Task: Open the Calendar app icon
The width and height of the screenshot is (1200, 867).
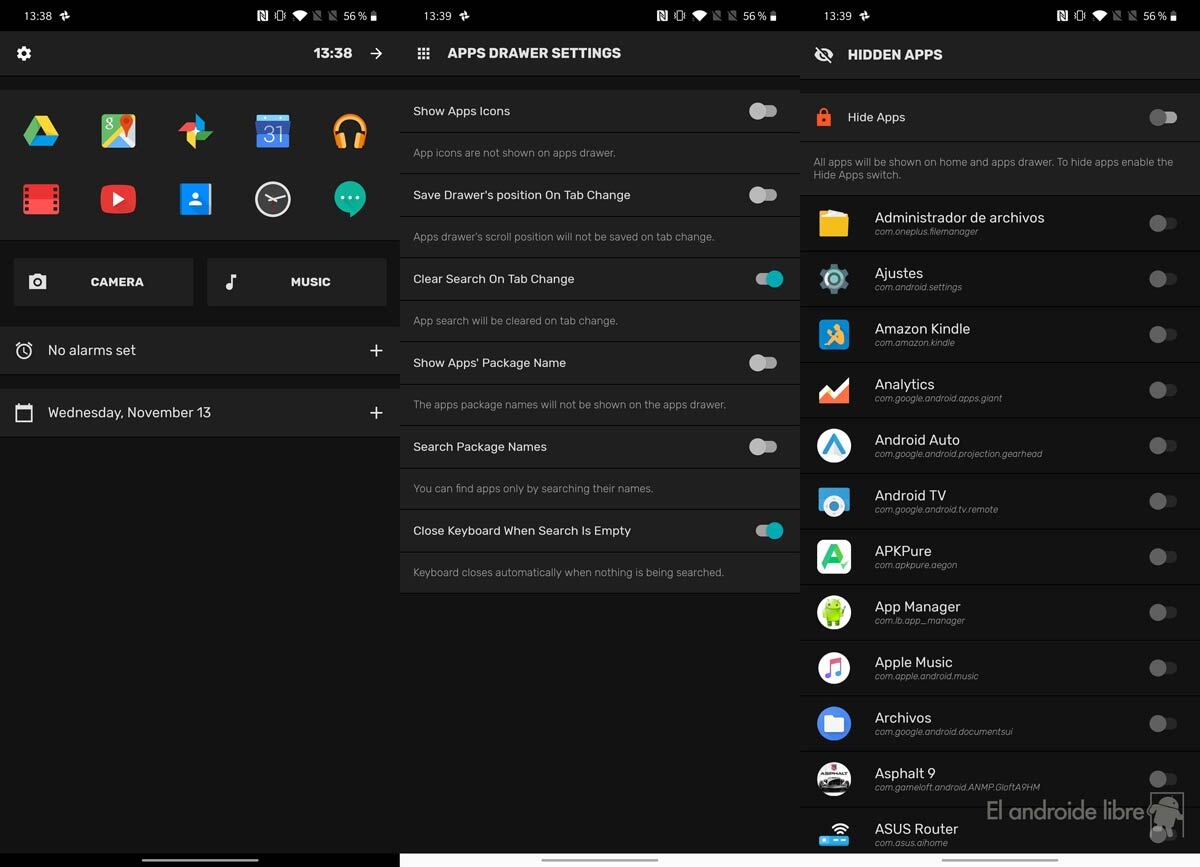Action: point(271,129)
